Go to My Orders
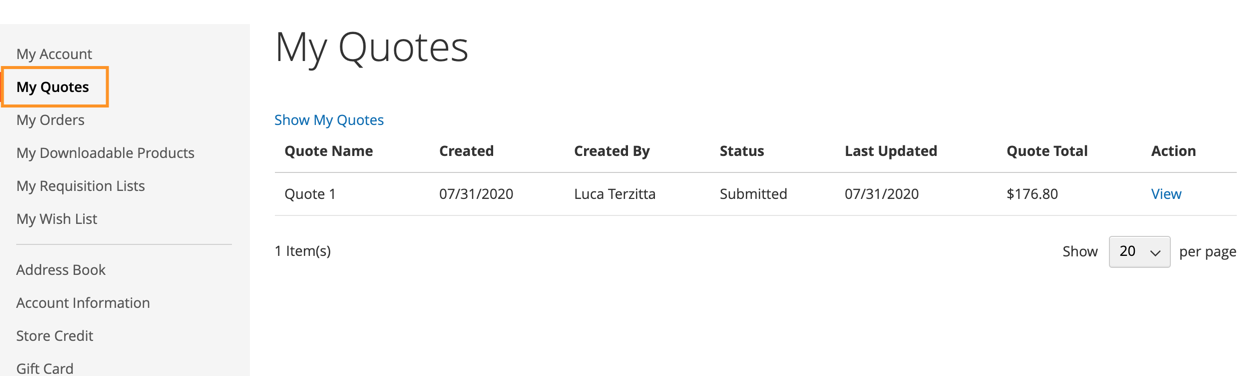The image size is (1243, 376). (50, 120)
